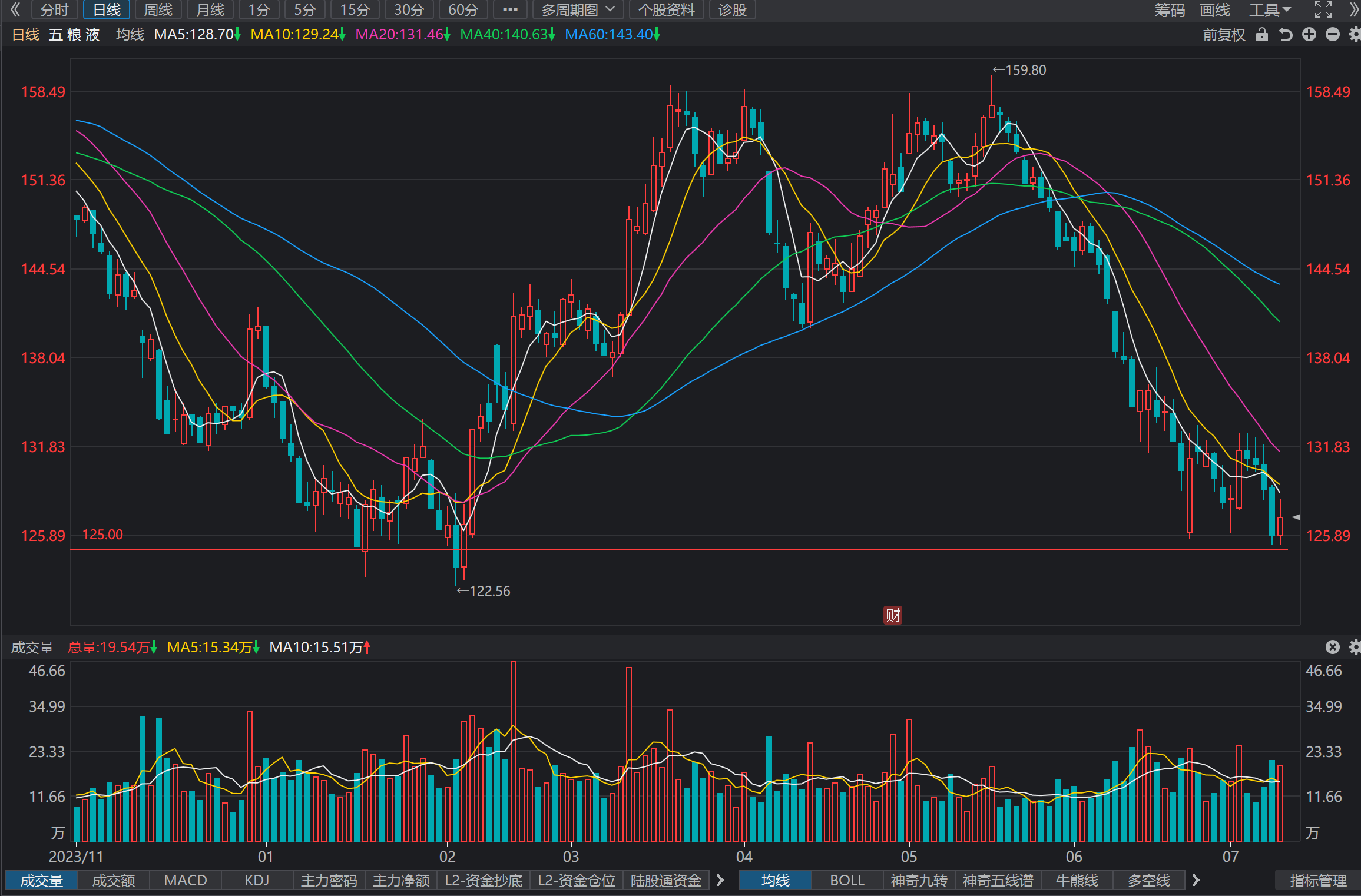Select the 30分 period
The height and width of the screenshot is (896, 1361).
click(409, 9)
